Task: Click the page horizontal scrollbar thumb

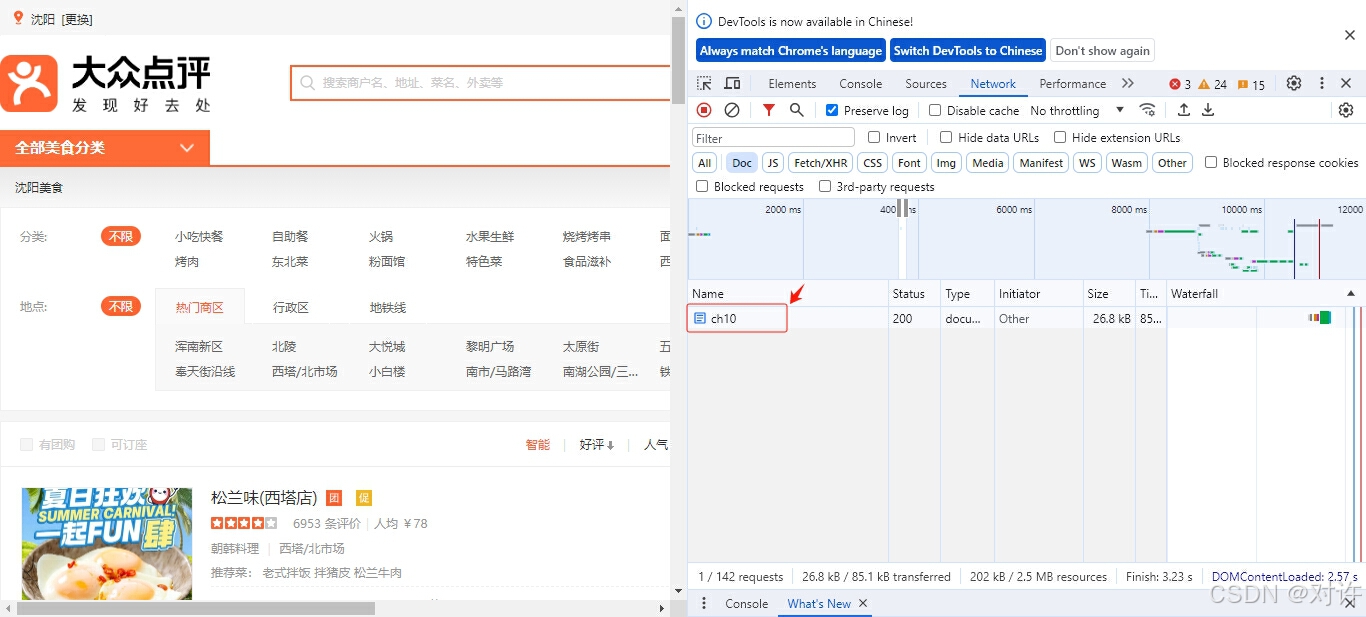Action: (196, 608)
